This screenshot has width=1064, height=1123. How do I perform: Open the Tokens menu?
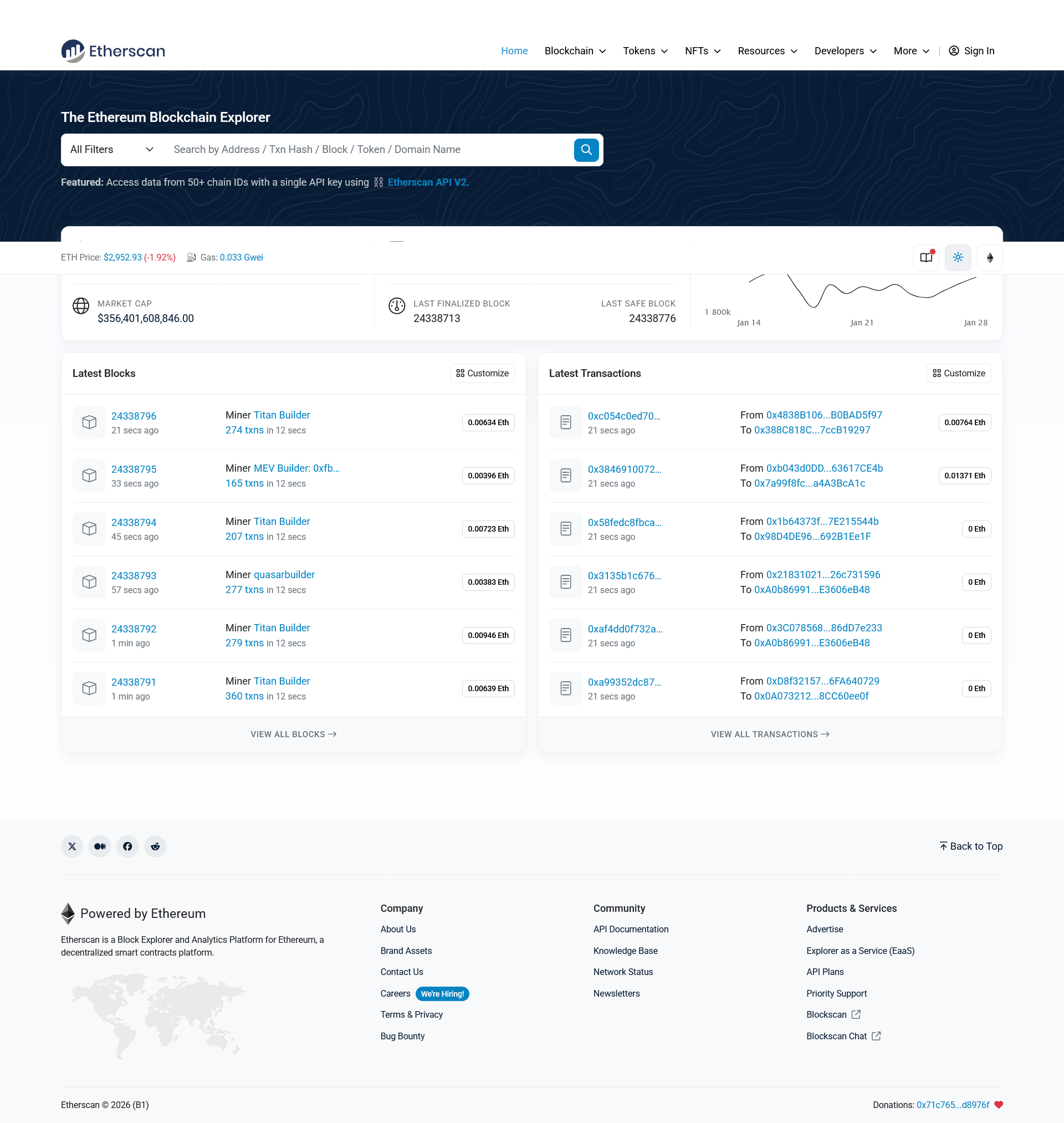pos(645,51)
